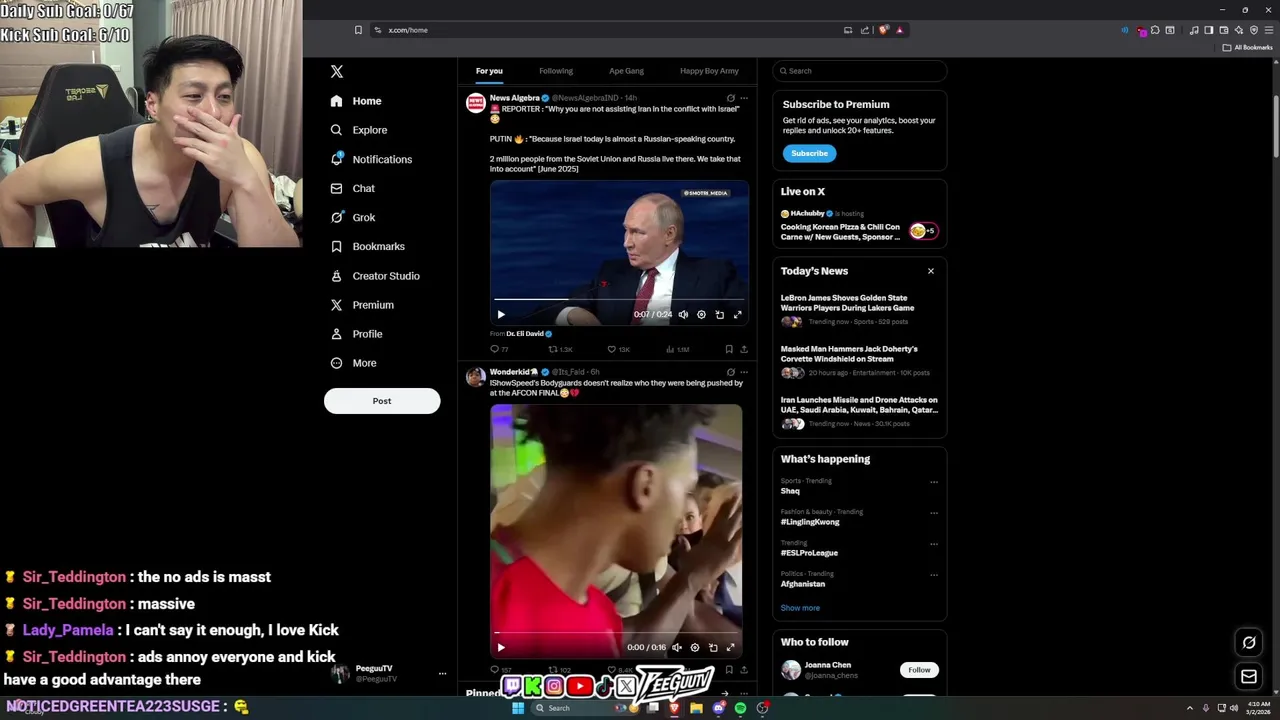Reply to the News Algebra post

[x=498, y=349]
